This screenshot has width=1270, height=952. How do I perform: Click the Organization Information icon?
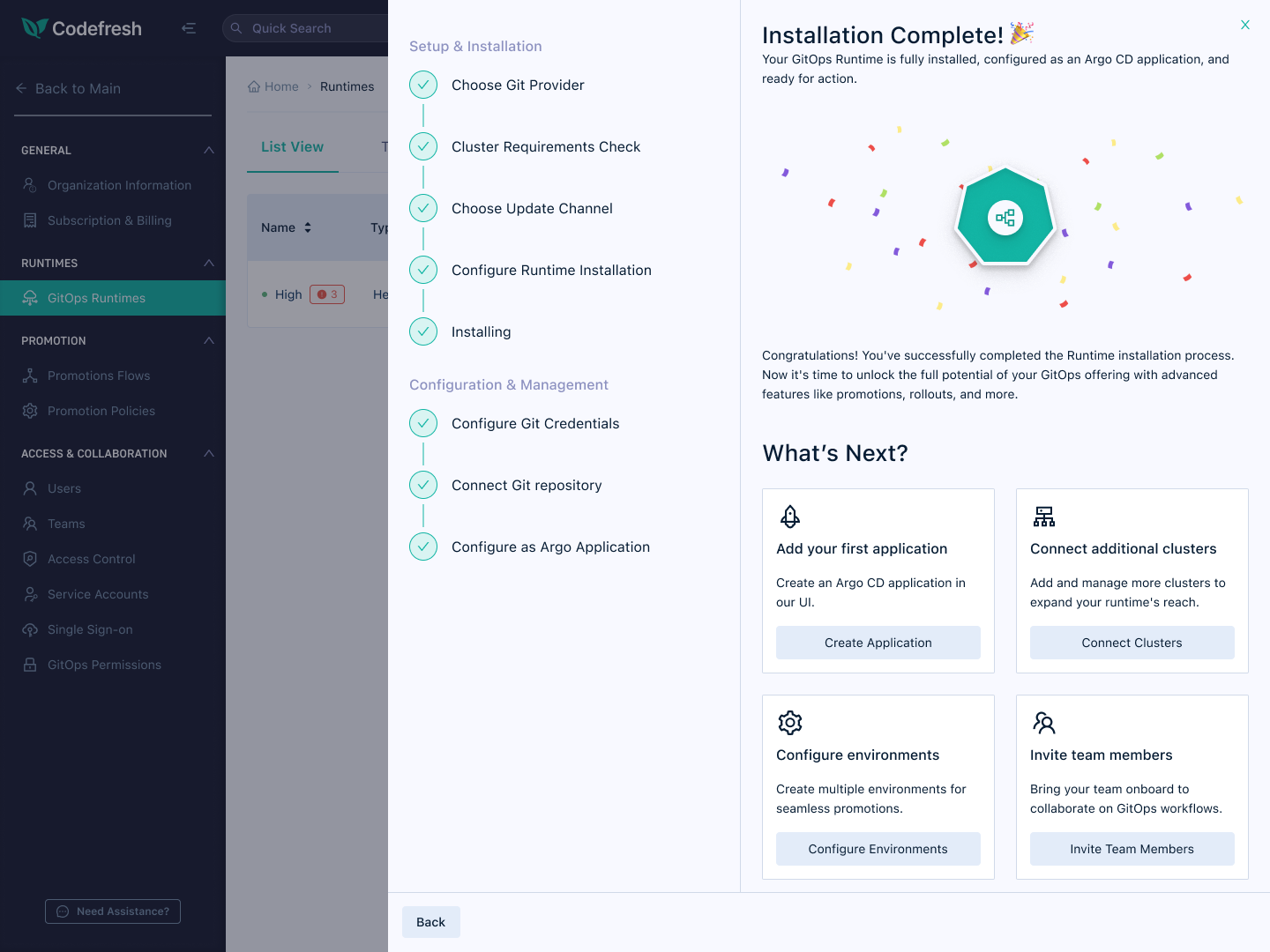click(x=30, y=185)
